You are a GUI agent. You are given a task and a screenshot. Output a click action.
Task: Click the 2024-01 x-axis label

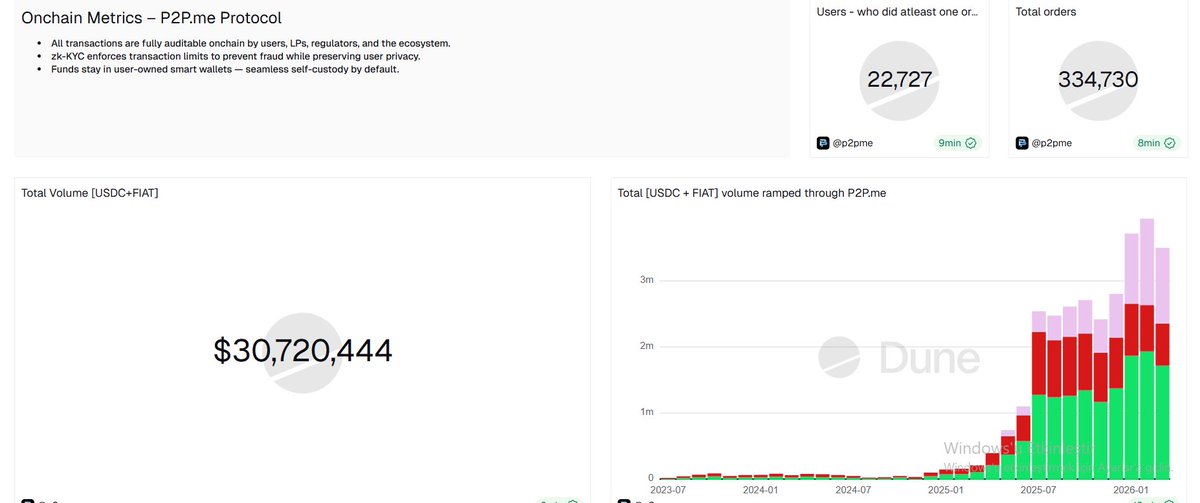point(760,490)
